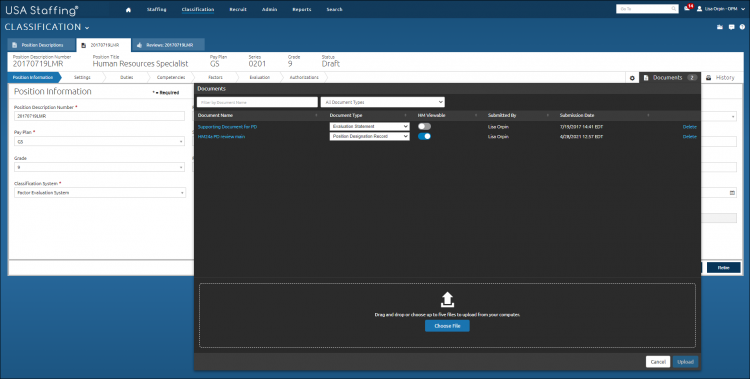Click calendar icon in right side field
Viewport: 750px width, 379px height.
coord(732,193)
